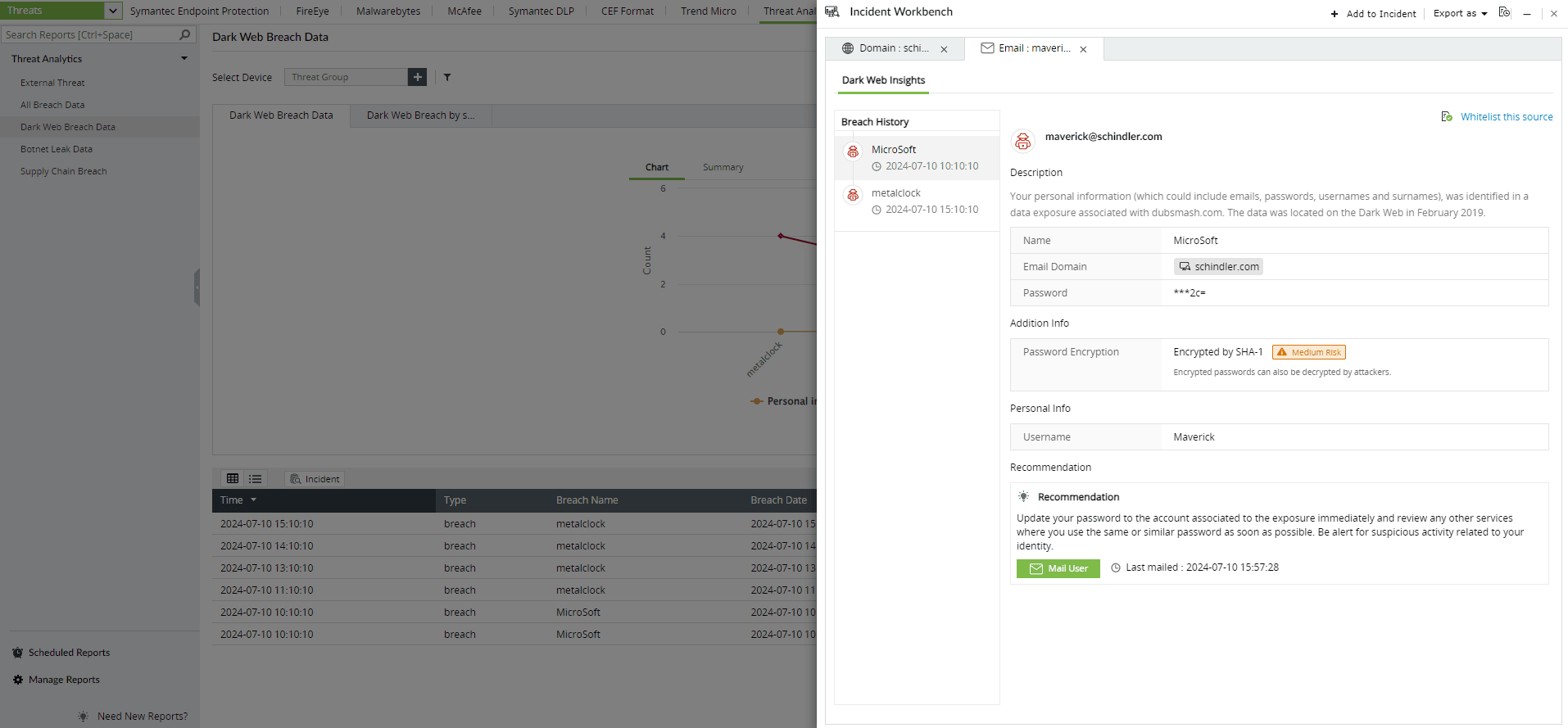
Task: Click the Personal info chart legend
Action: 784,401
